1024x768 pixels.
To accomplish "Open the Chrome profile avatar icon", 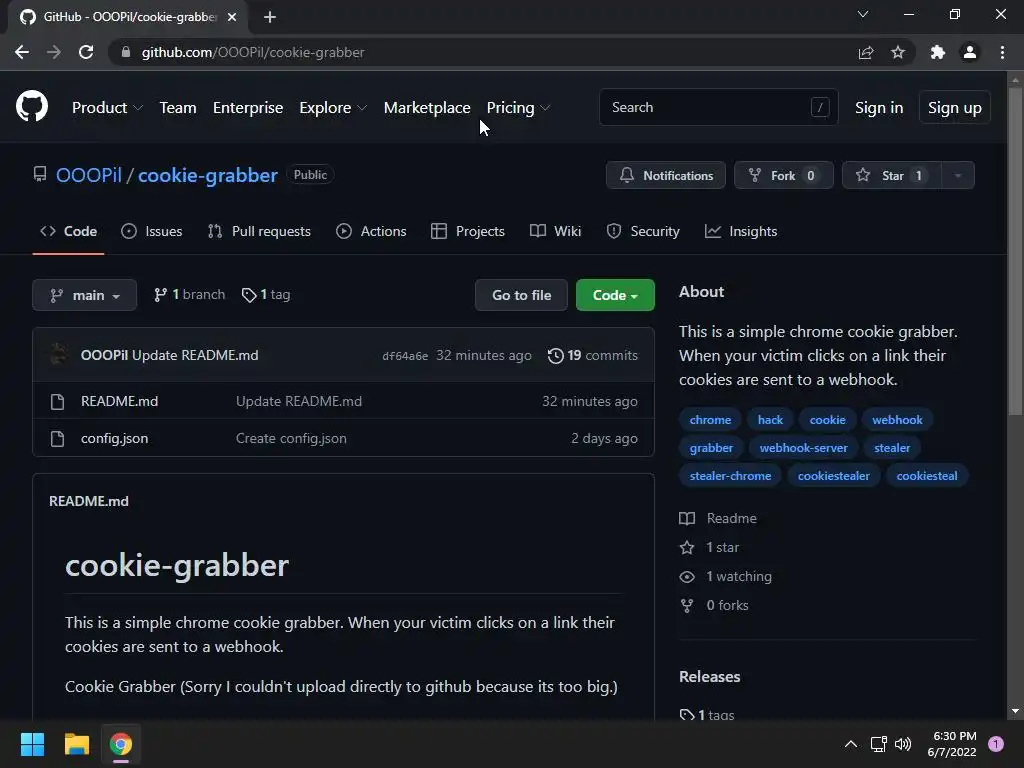I will tap(970, 52).
